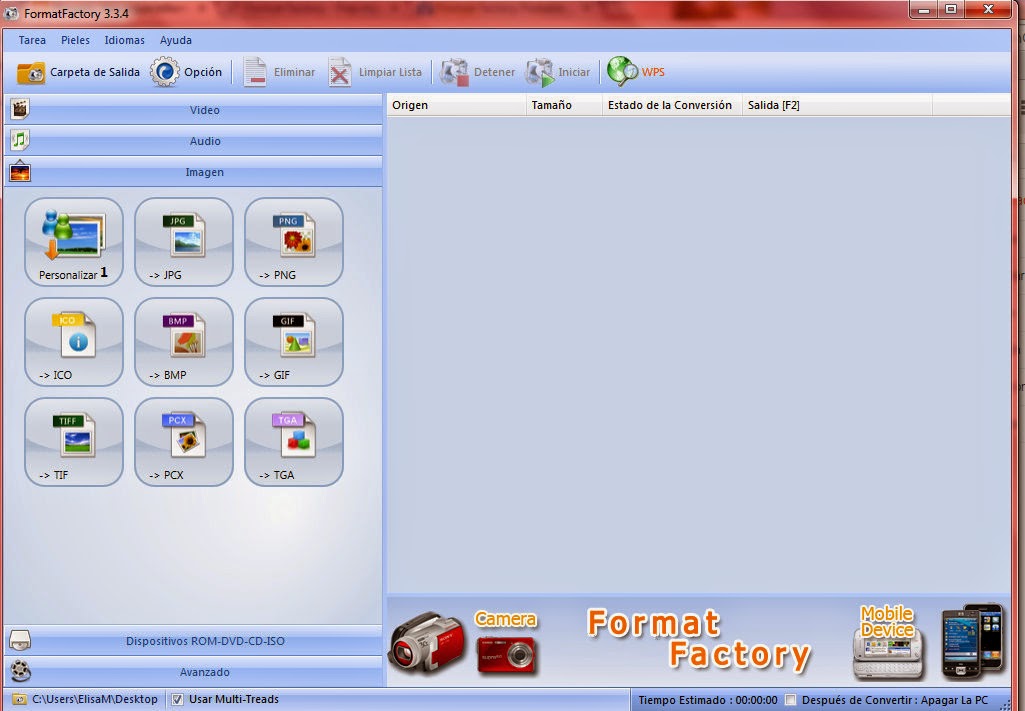Choose convert to ICO

tap(74, 342)
